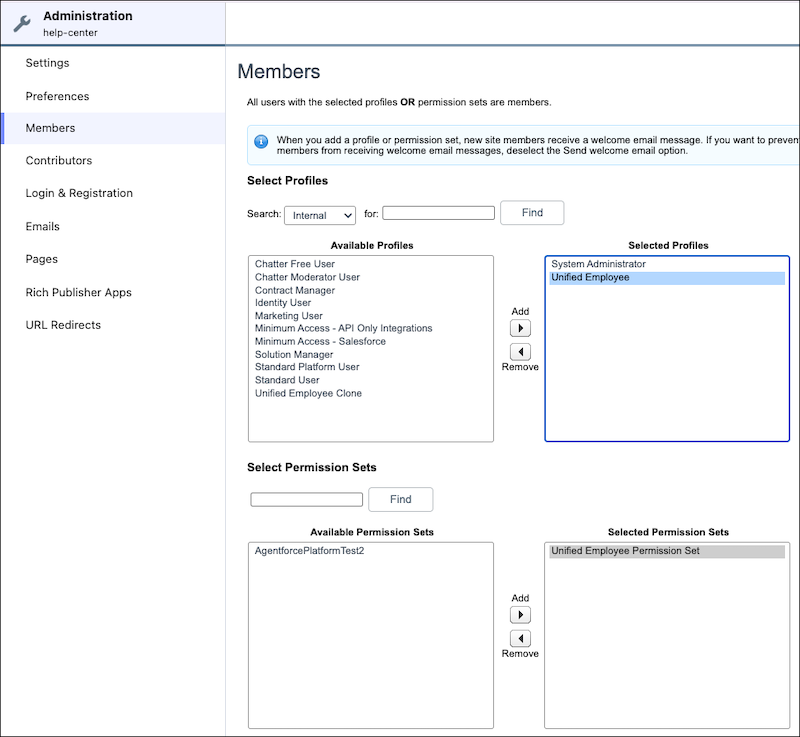Focus the profile search 'for' text field

click(438, 213)
